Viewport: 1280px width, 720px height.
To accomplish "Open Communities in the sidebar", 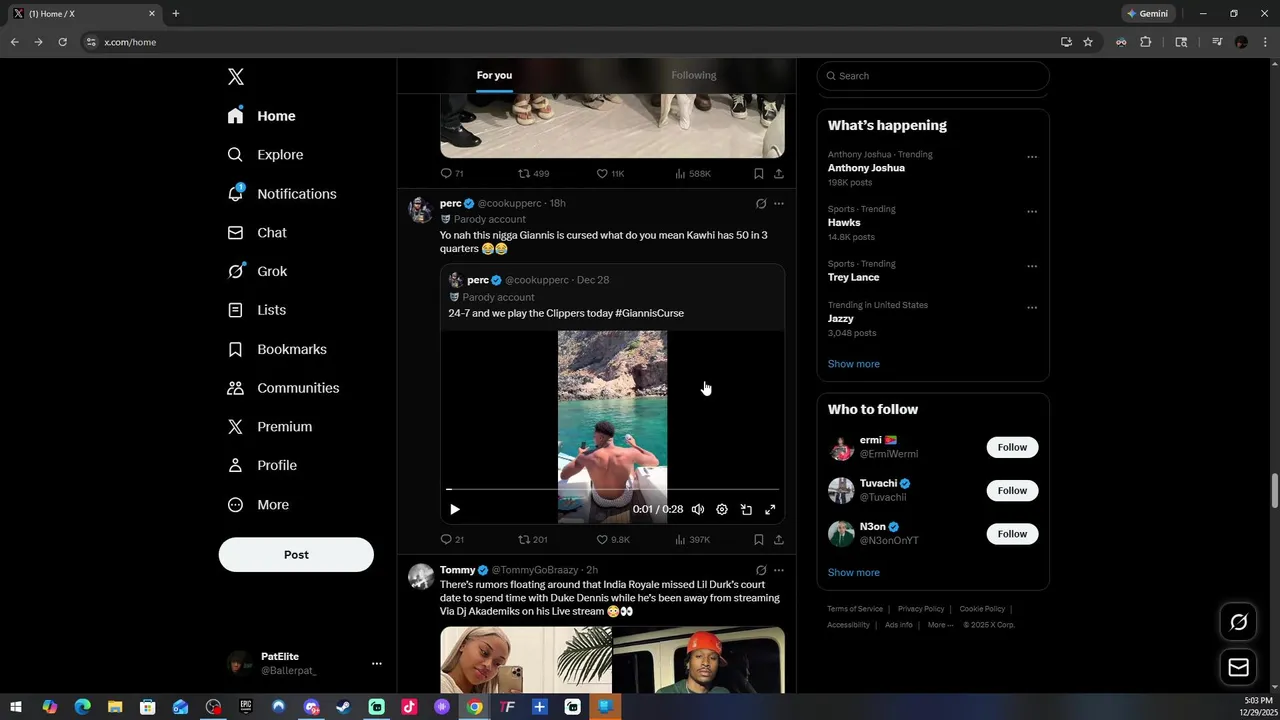I will (284, 388).
